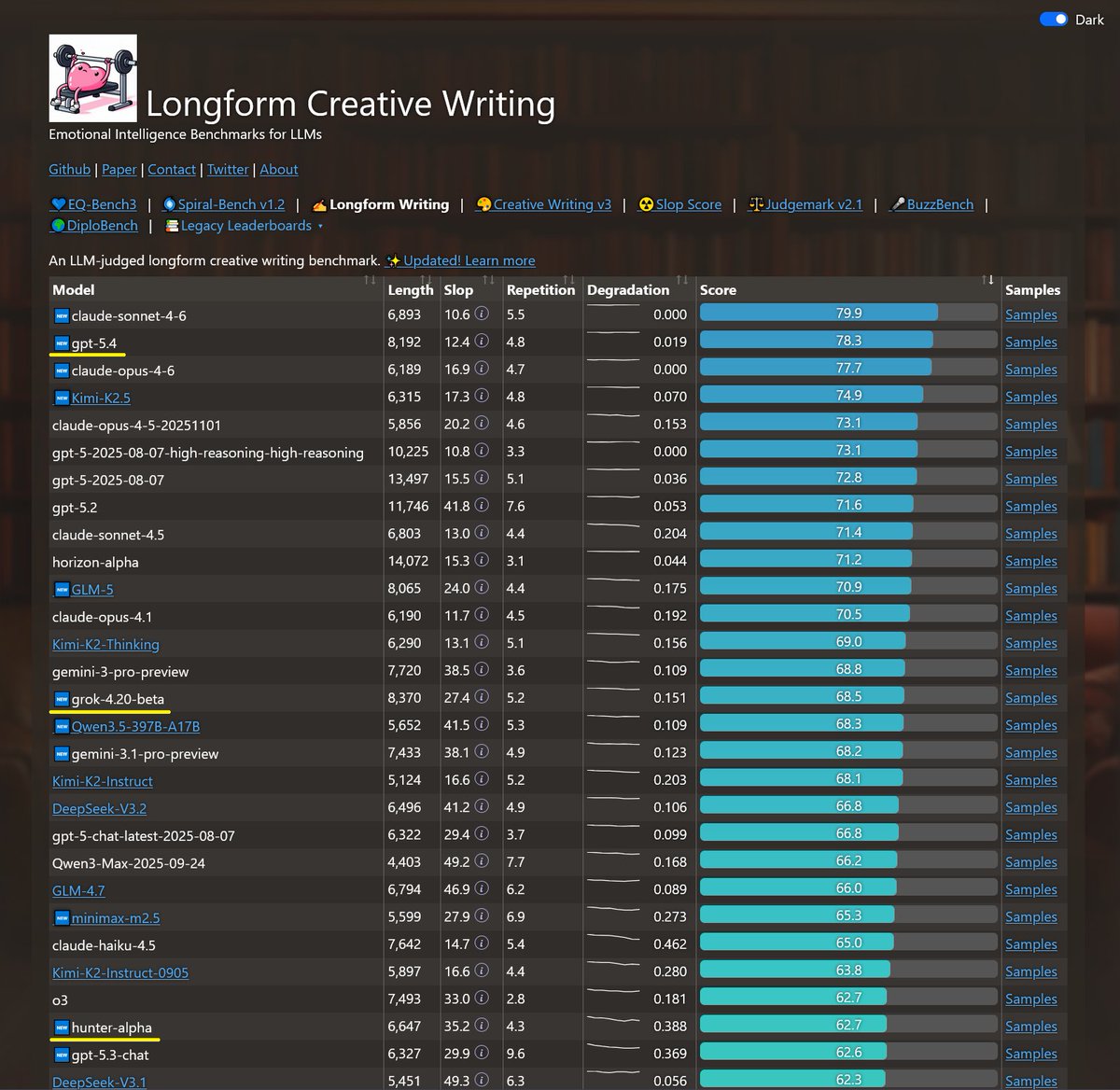Click slop info icon for DeepSeek-V3.2

pyautogui.click(x=482, y=806)
